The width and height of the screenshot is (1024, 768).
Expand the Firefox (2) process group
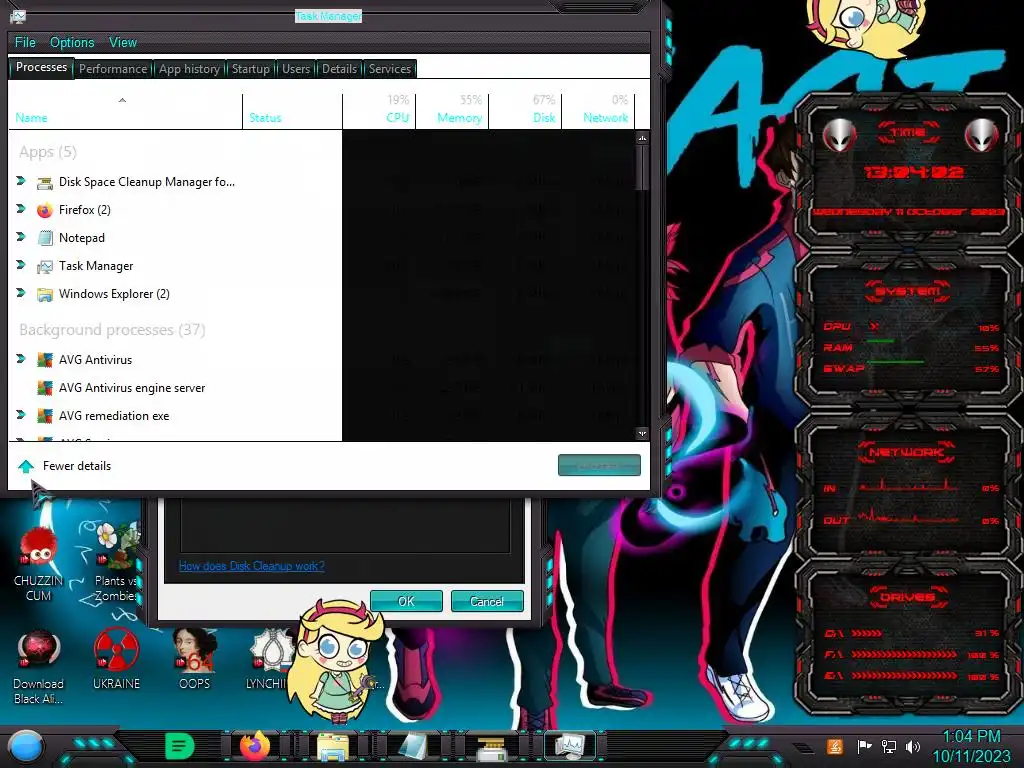tap(21, 209)
